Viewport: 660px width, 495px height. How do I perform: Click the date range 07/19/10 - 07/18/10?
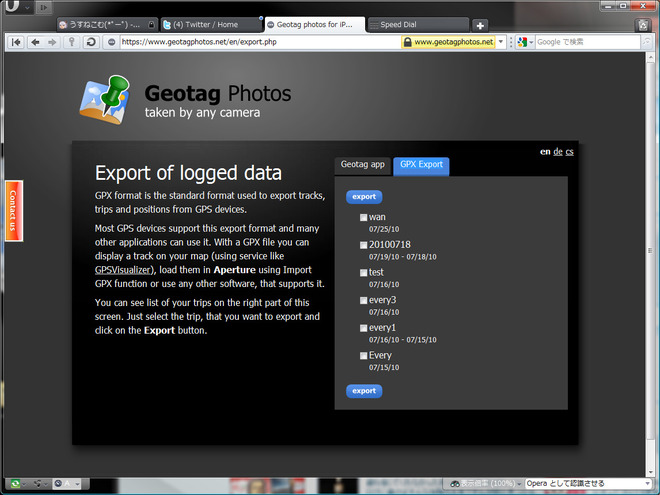click(402, 257)
